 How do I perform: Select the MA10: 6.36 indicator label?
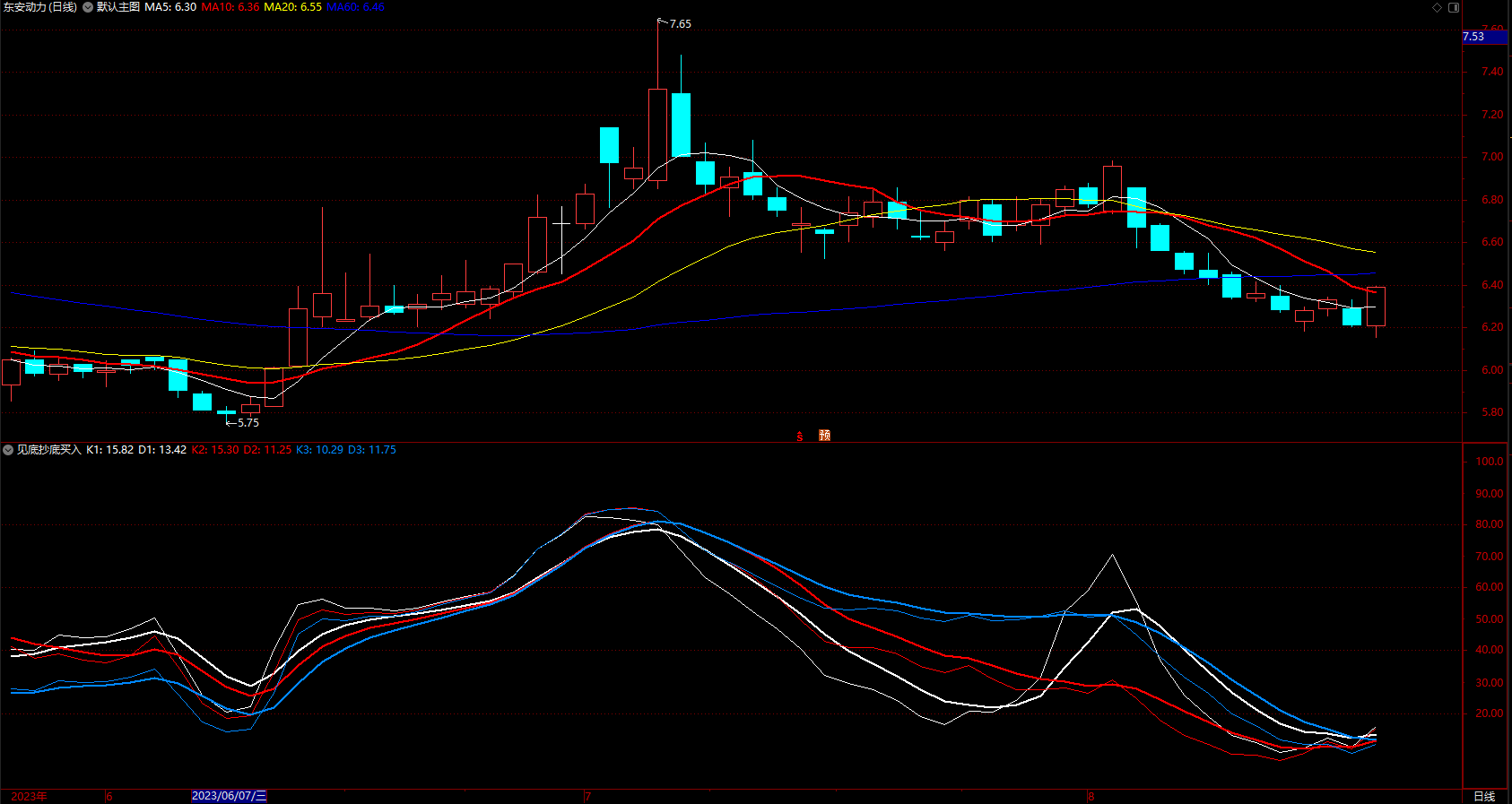click(230, 7)
